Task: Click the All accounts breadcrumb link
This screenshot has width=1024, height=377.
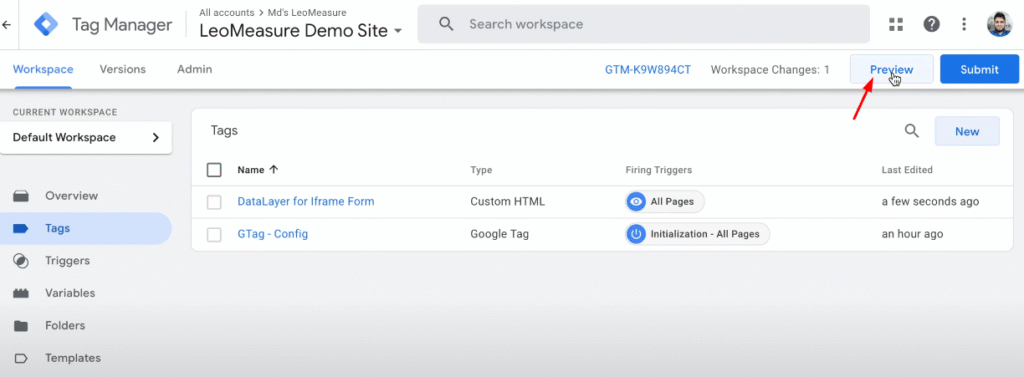Action: coord(227,12)
